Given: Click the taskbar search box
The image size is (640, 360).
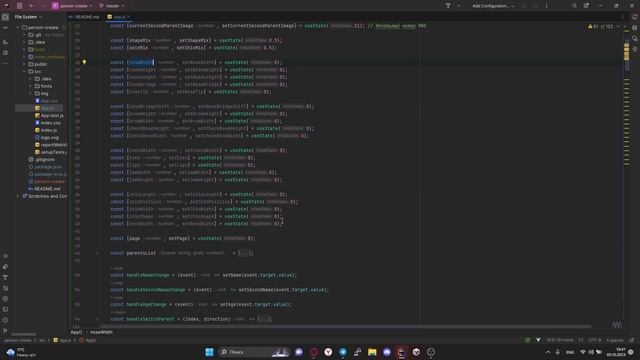Looking at the screenshot, I should point(253,352).
